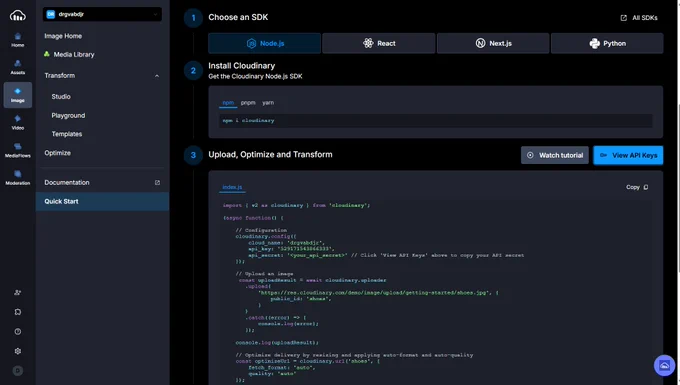Click the Cloudinary cloud logo
Viewport: 680px width, 385px height.
[17, 16]
